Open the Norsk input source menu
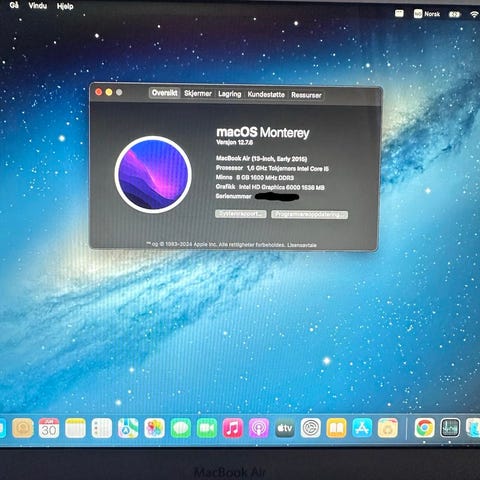This screenshot has height=480, width=480. point(427,14)
